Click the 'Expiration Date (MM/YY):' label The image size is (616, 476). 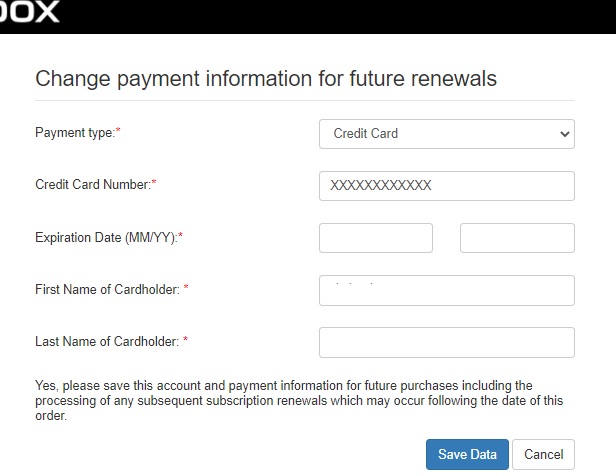point(106,238)
